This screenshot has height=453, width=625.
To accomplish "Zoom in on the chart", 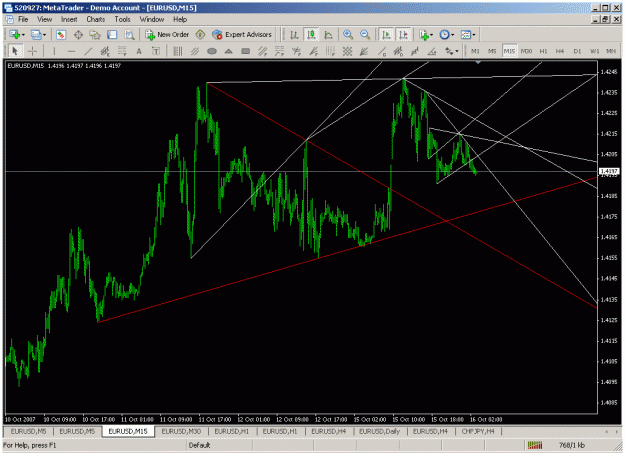I will [x=348, y=35].
